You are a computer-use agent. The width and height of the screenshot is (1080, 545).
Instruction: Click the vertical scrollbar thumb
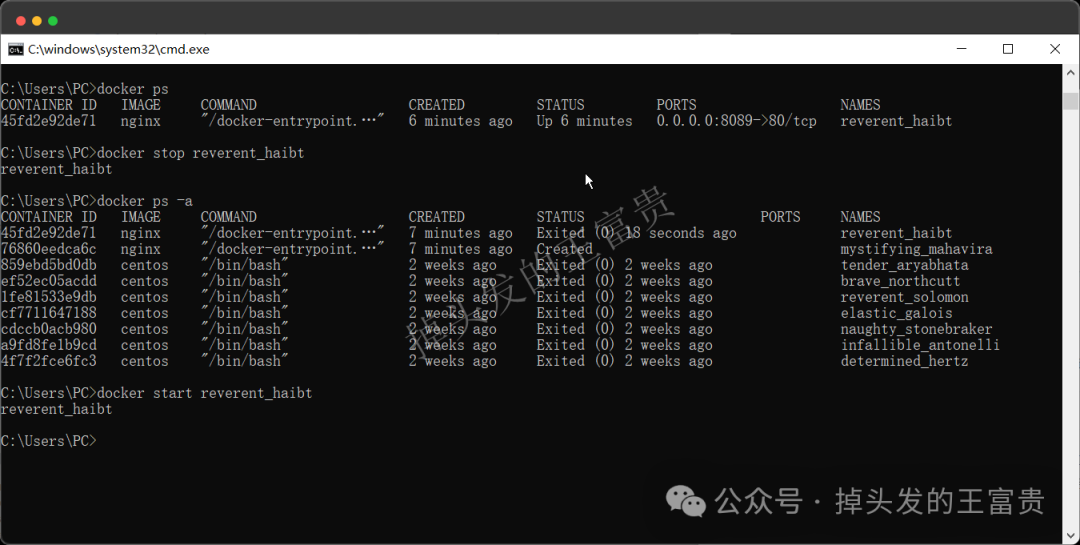coord(1070,101)
